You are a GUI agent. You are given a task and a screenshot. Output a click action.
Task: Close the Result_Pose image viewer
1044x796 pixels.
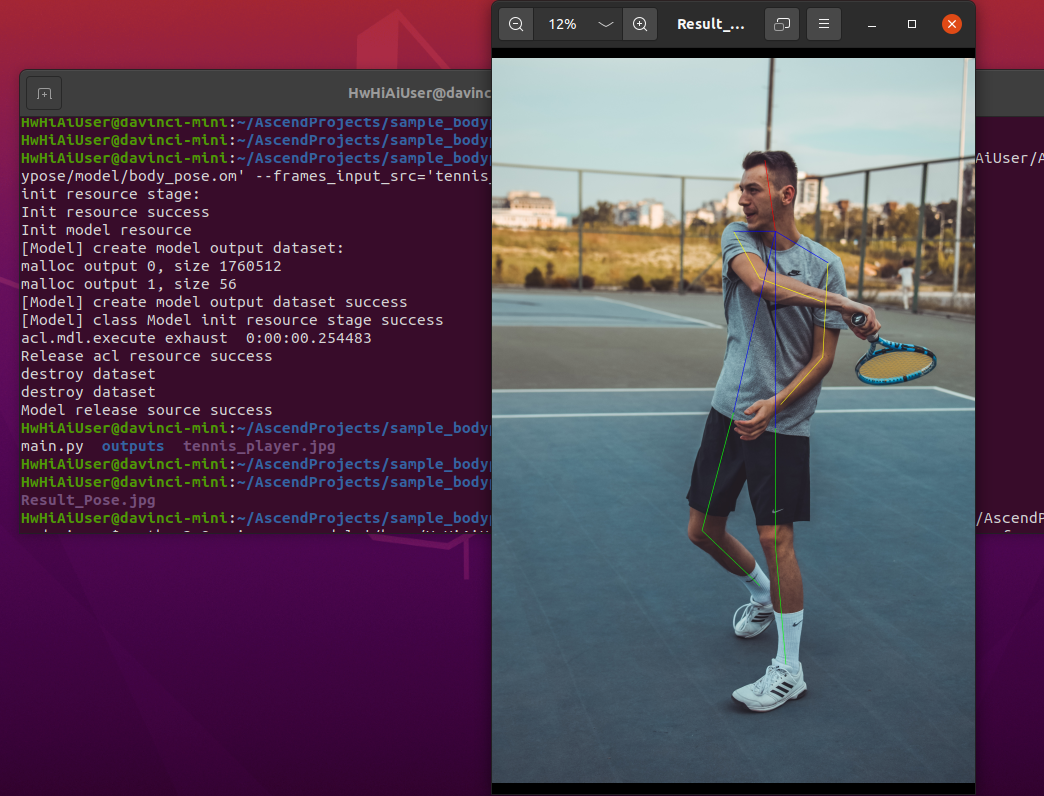click(951, 23)
